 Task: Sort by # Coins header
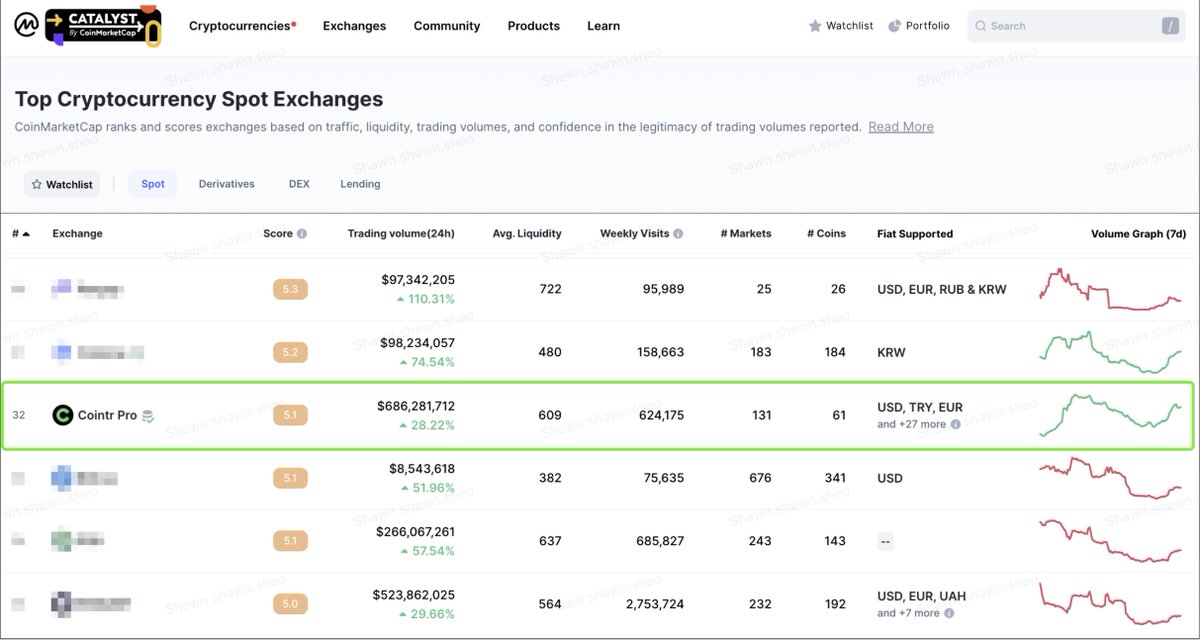pos(826,234)
